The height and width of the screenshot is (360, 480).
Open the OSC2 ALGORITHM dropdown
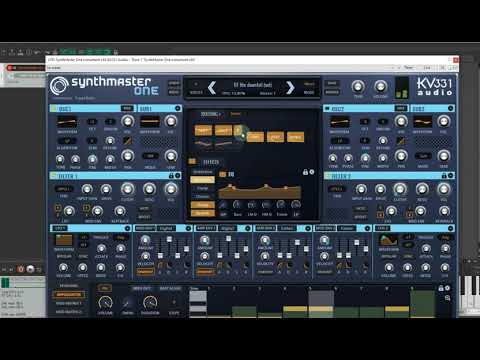pyautogui.click(x=340, y=141)
